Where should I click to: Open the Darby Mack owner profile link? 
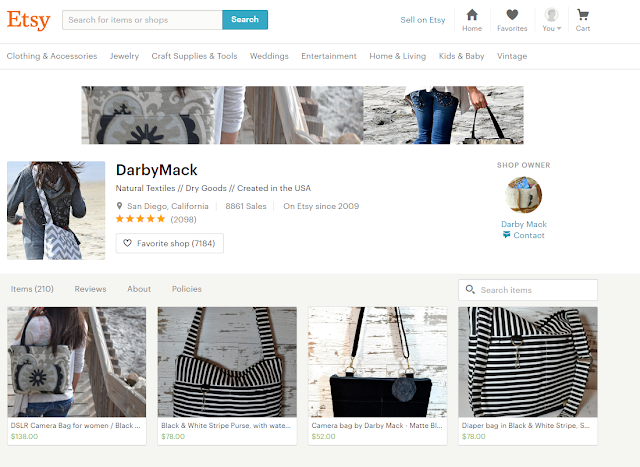point(524,224)
